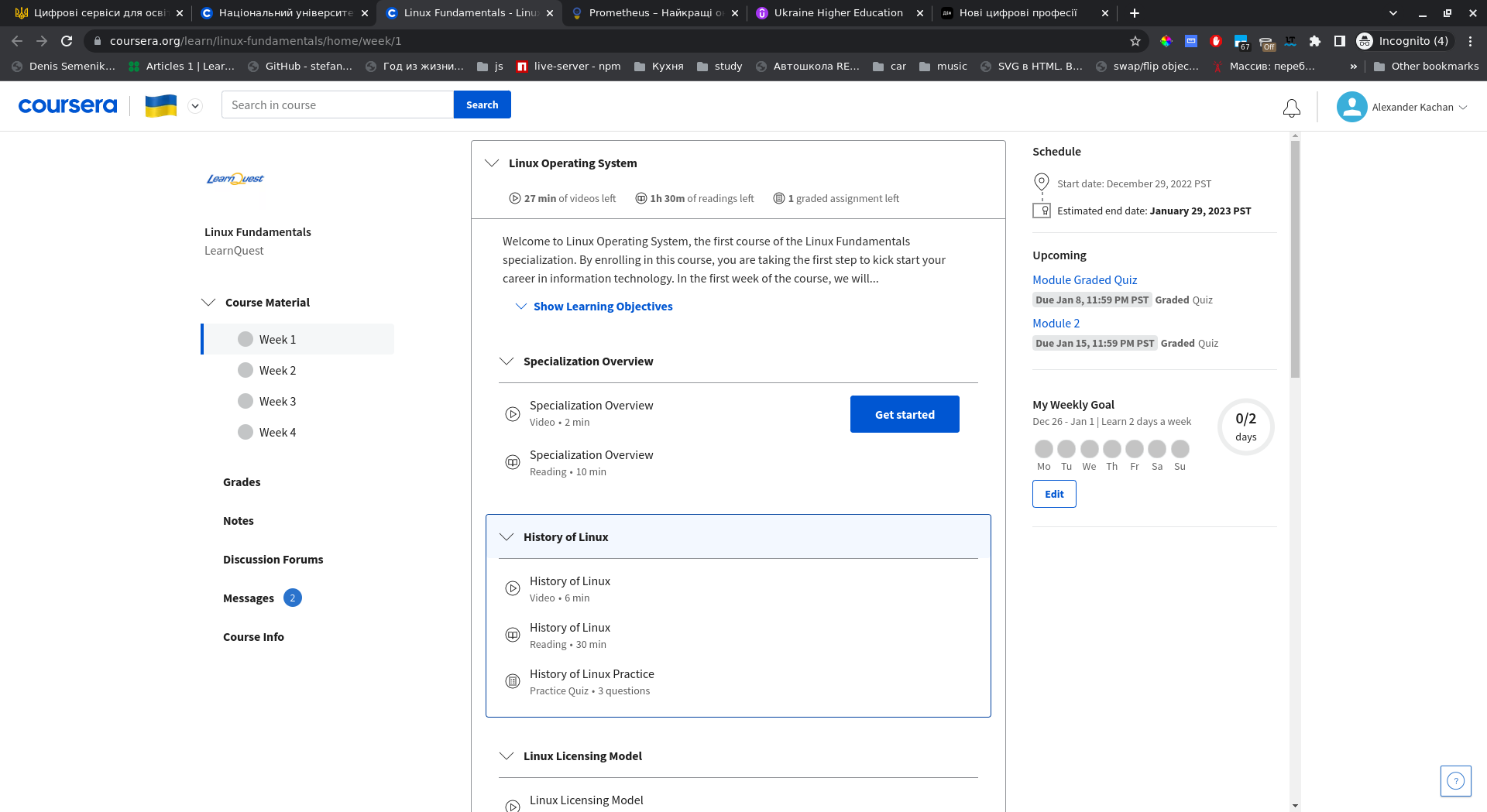
Task: Open the Coursera home logo
Action: coord(68,105)
